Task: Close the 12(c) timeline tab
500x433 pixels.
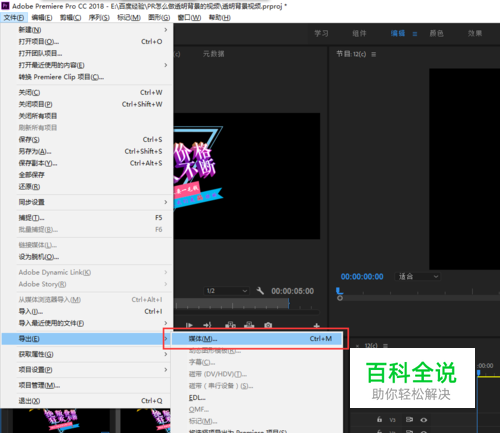Action: pos(358,345)
